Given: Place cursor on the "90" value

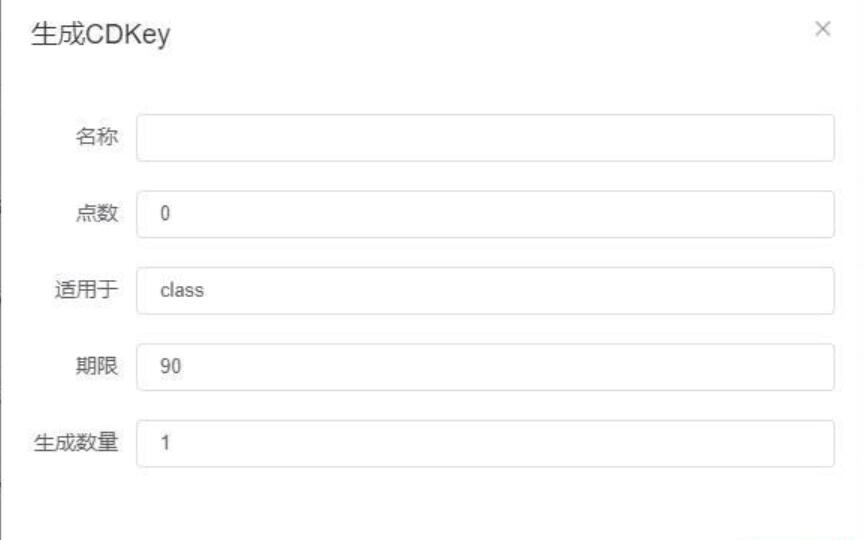Looking at the screenshot, I should 169,368.
